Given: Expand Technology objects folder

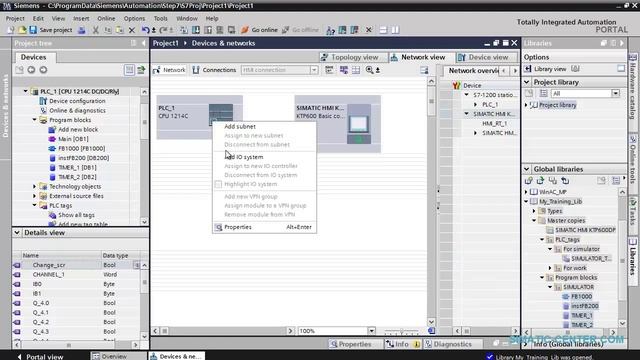Looking at the screenshot, I should [35, 187].
